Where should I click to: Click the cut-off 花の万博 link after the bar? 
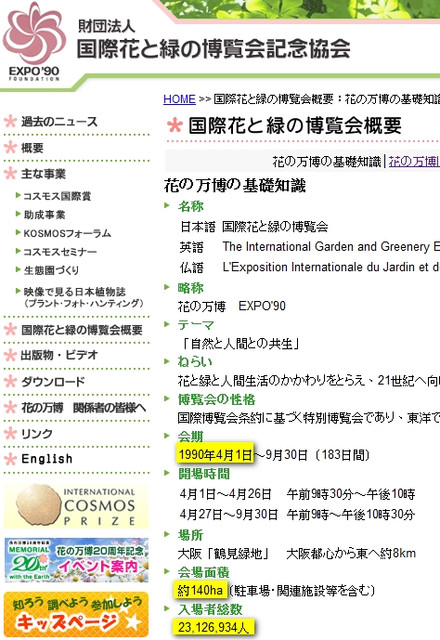pyautogui.click(x=414, y=162)
